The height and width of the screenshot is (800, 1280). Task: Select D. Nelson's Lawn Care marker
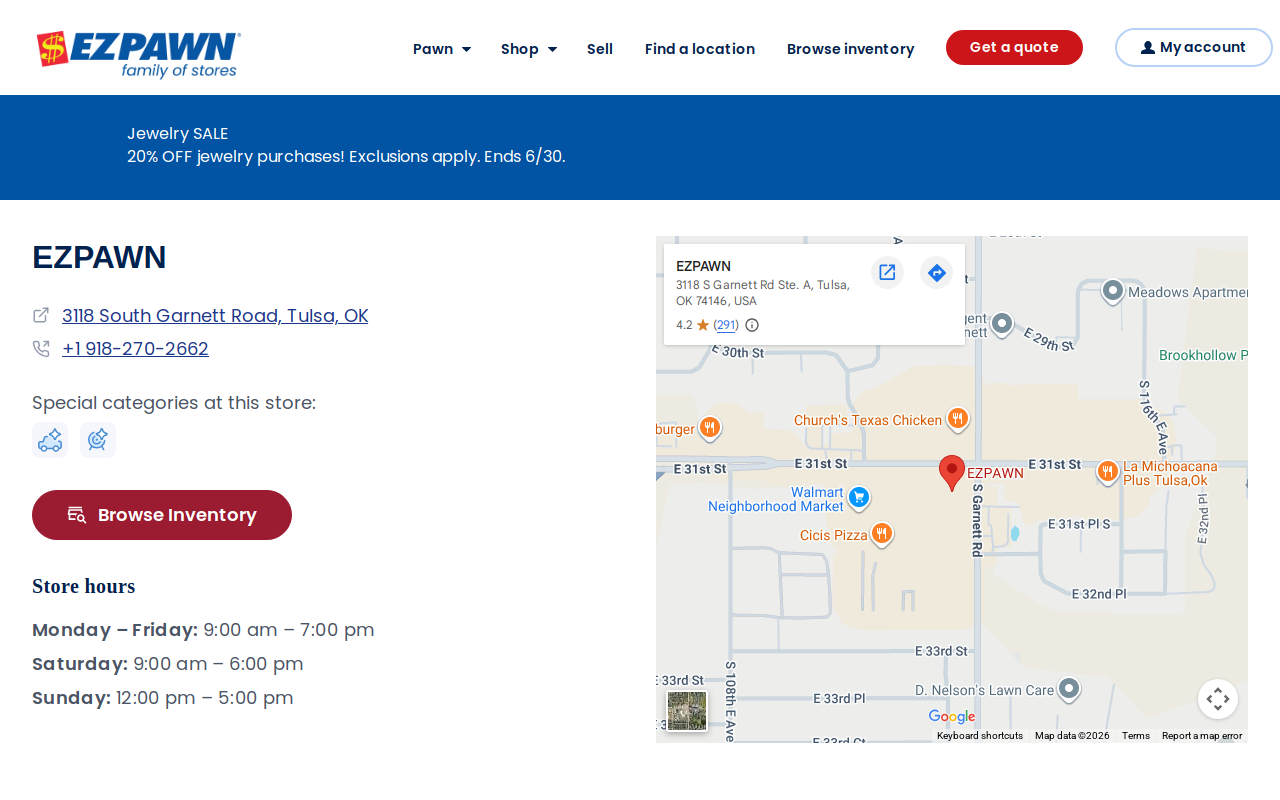pos(1069,689)
